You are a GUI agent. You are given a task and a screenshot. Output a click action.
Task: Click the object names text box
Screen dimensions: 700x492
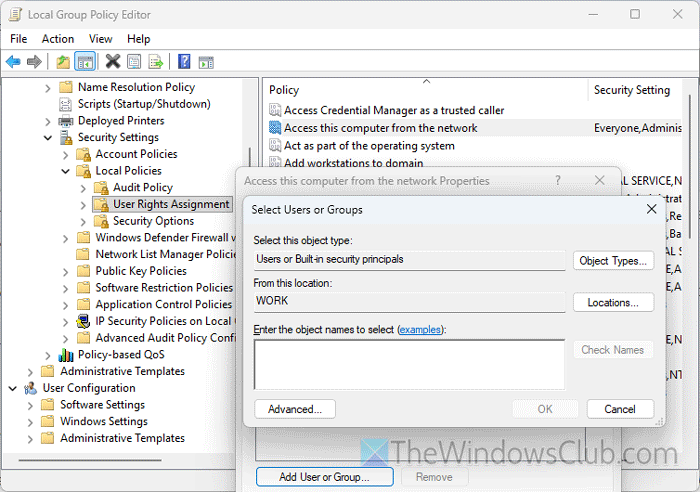pyautogui.click(x=409, y=365)
